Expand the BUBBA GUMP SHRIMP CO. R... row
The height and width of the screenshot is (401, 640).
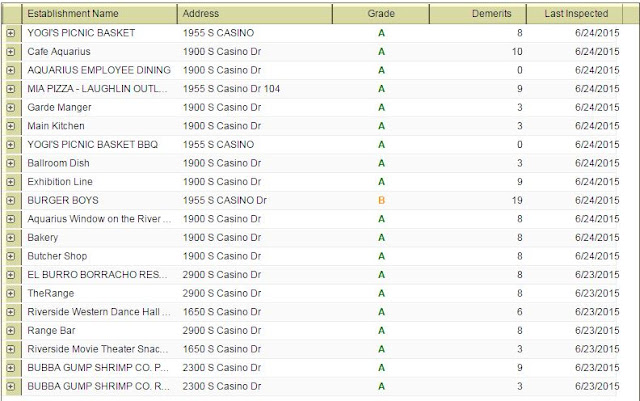click(x=11, y=386)
